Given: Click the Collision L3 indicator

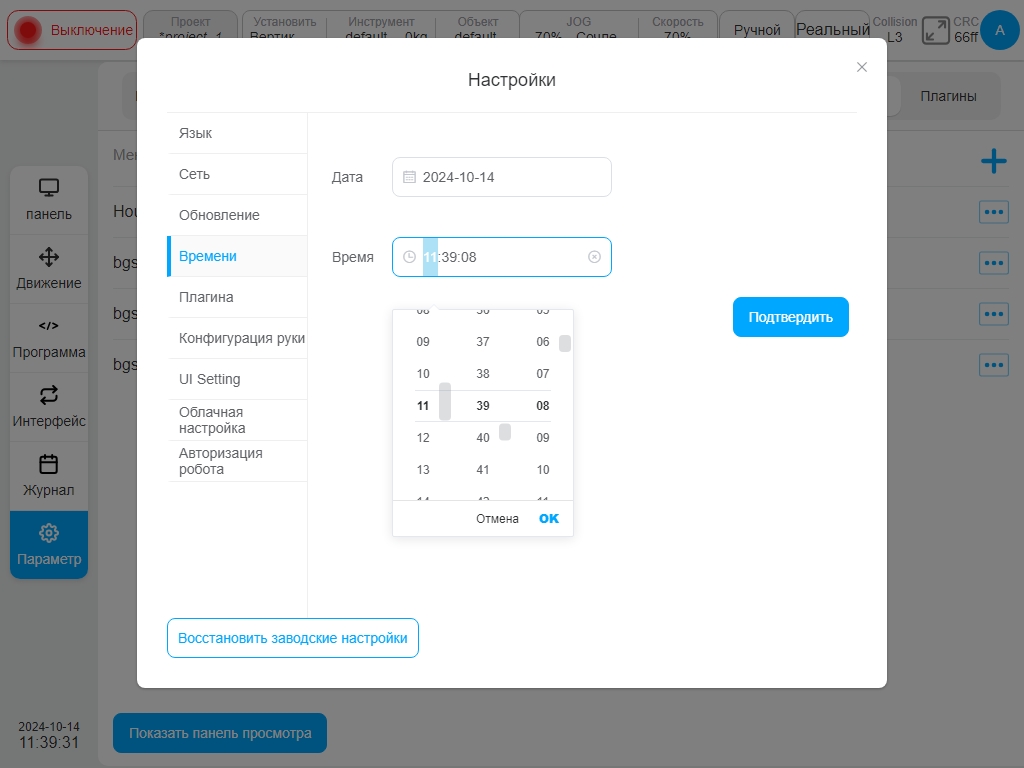Looking at the screenshot, I should coord(895,29).
